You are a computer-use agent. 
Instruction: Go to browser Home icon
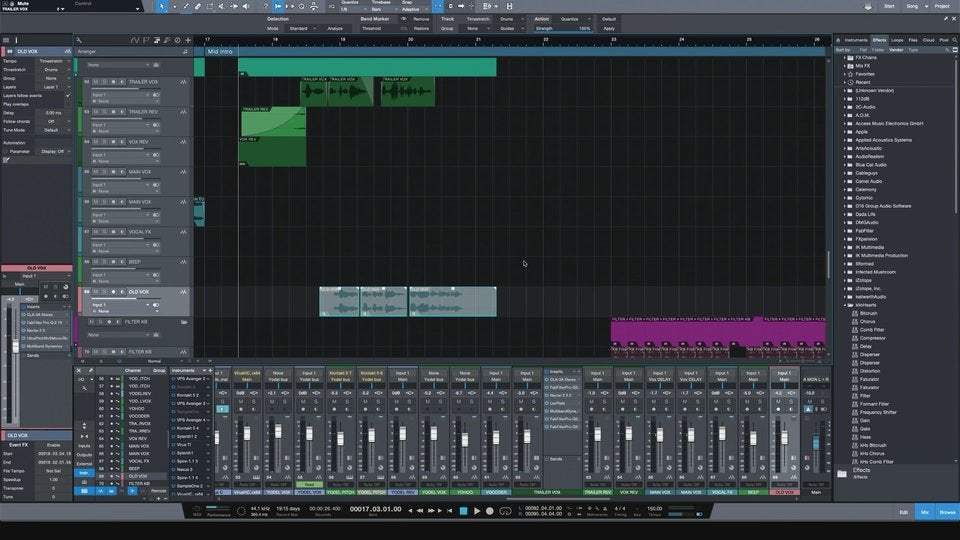[838, 40]
